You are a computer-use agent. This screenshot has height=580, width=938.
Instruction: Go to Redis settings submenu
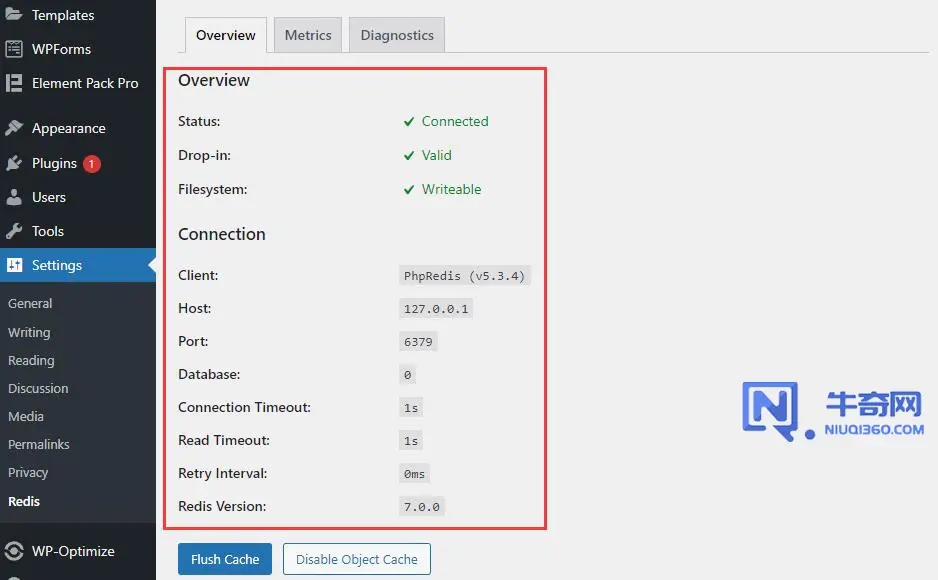click(24, 501)
